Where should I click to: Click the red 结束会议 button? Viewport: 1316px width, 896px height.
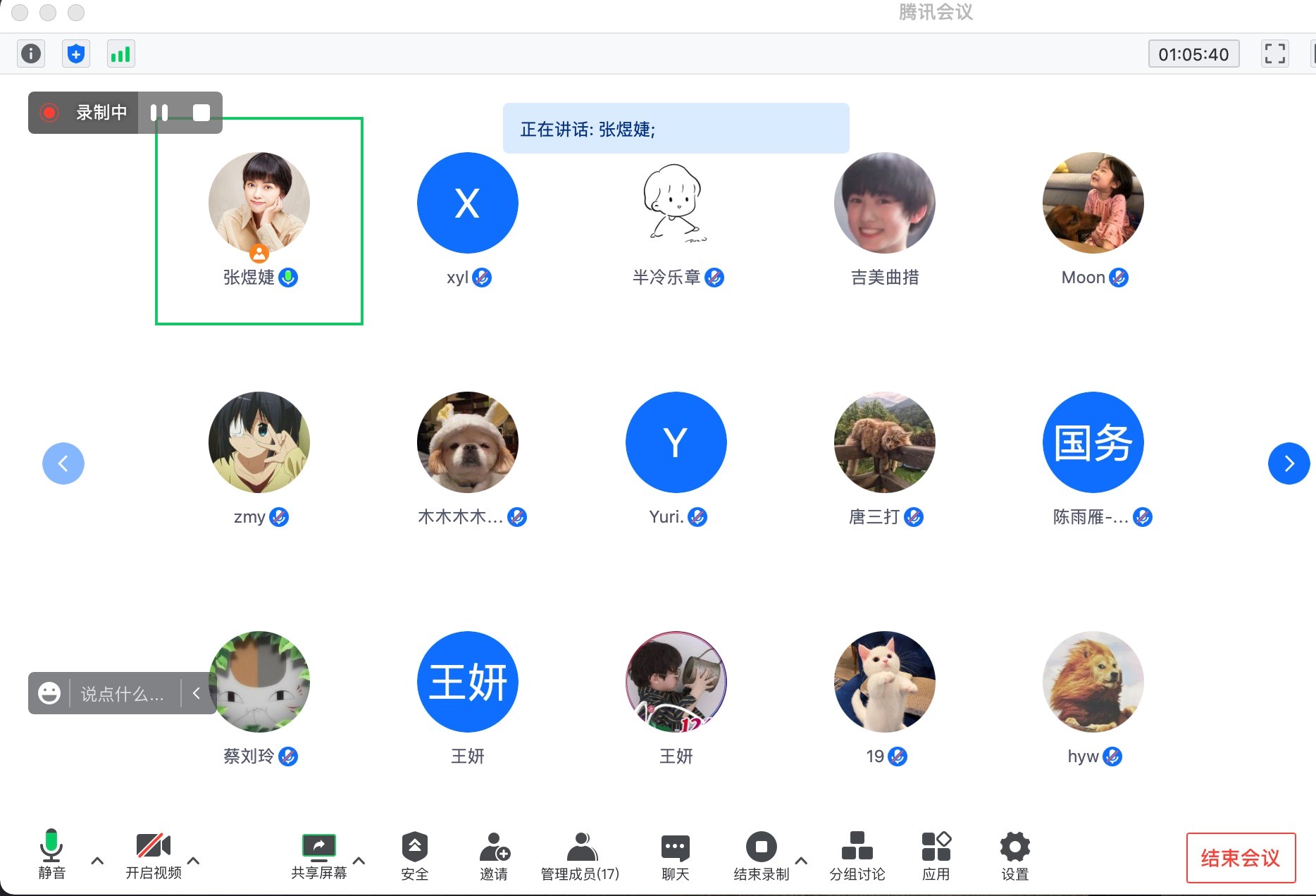tap(1240, 857)
